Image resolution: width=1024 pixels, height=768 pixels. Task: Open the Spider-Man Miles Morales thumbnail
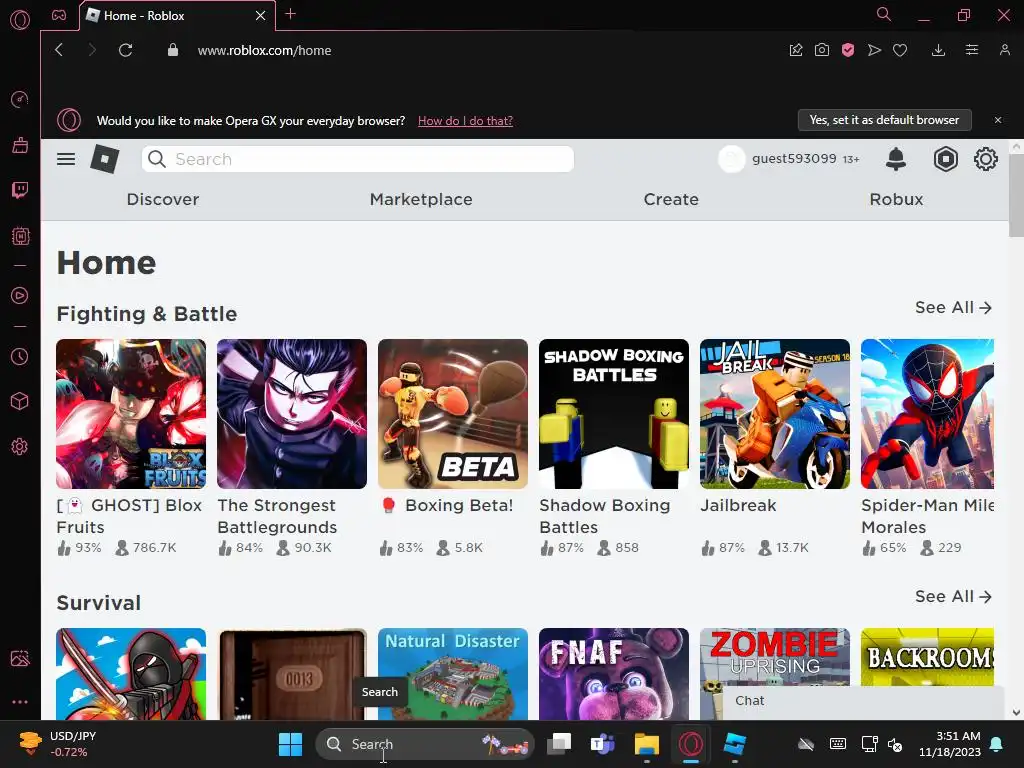click(927, 413)
